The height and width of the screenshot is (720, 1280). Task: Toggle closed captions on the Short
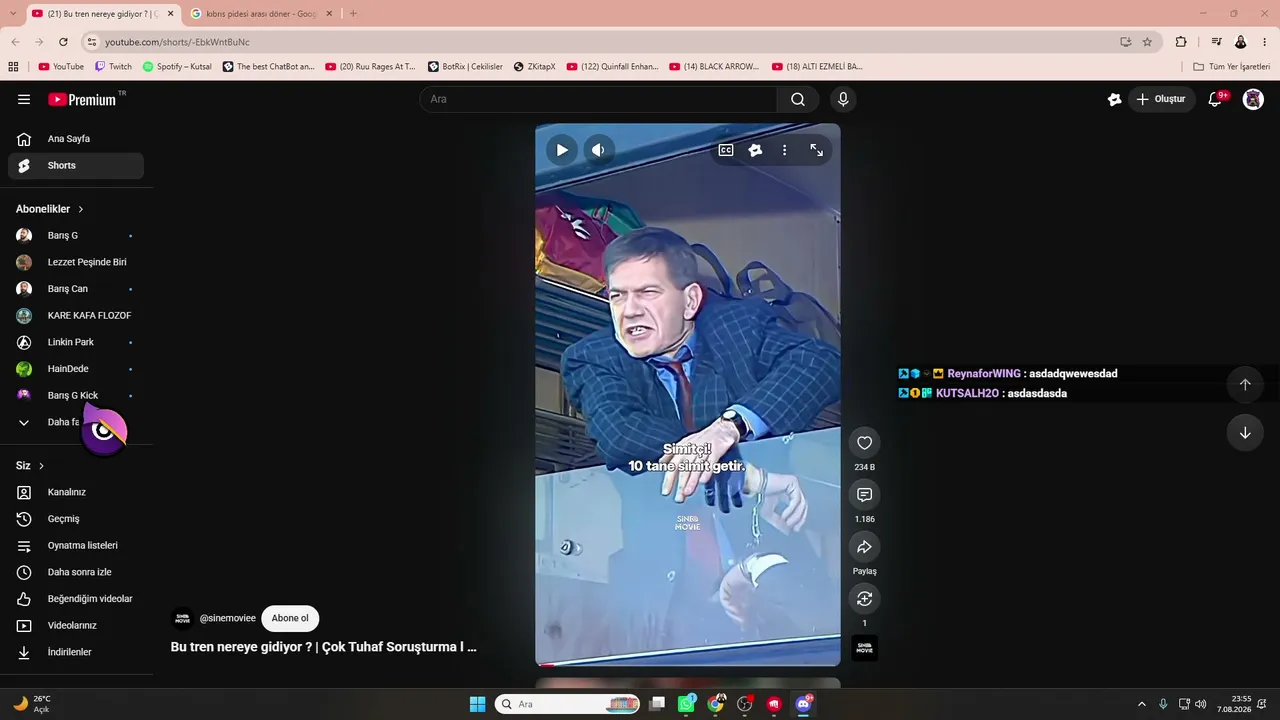point(726,150)
